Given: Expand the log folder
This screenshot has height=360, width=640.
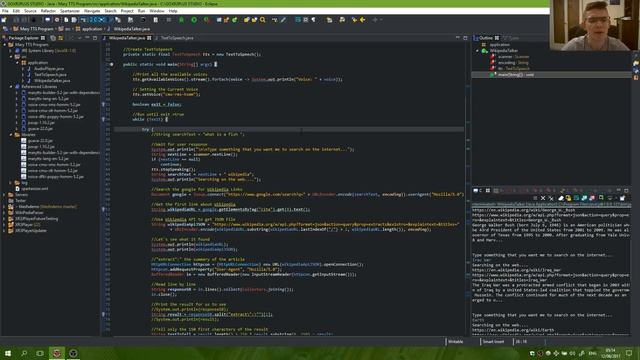Looking at the screenshot, I should [x=11, y=183].
